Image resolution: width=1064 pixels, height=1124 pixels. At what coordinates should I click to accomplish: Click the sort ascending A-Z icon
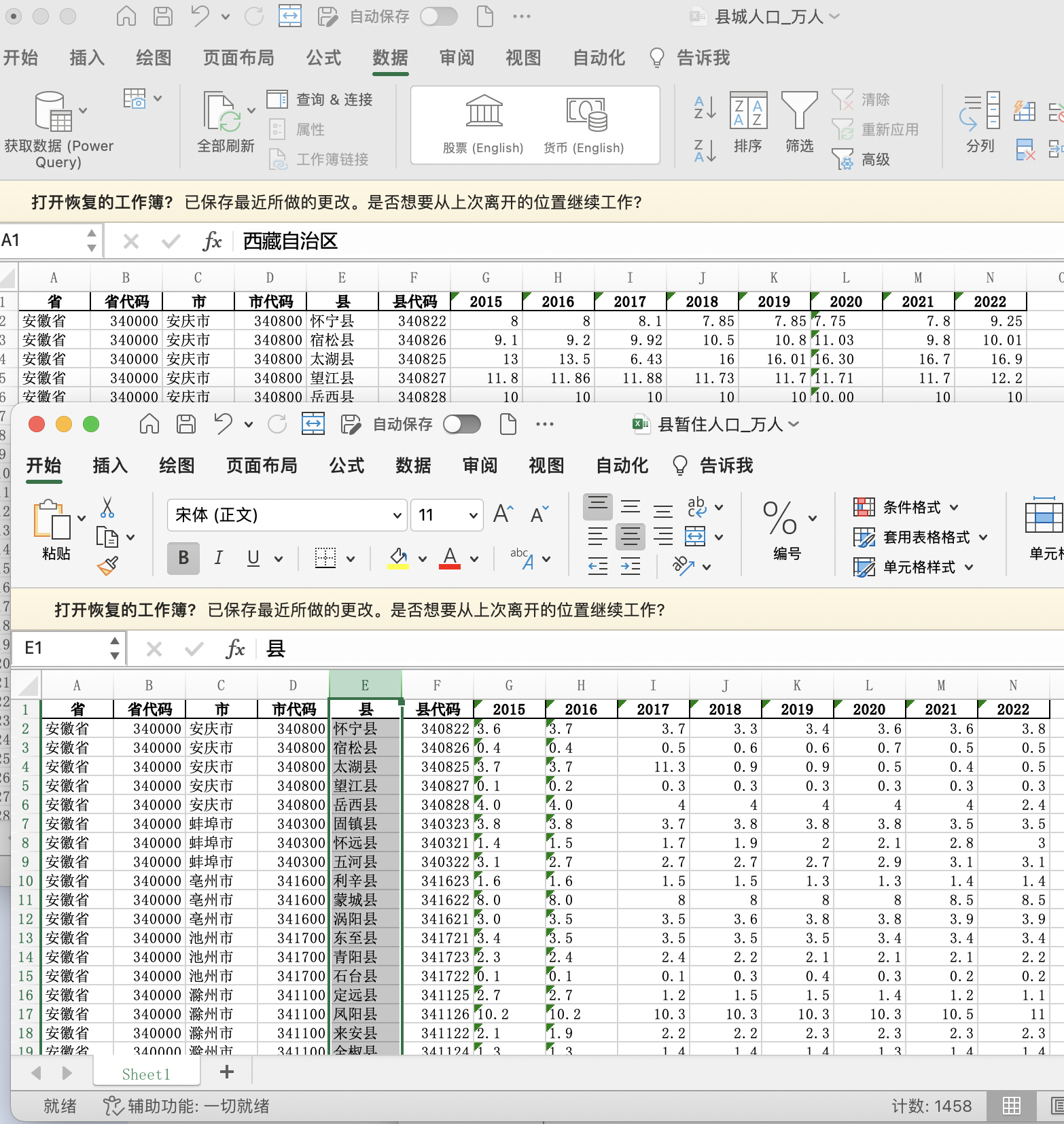705,107
